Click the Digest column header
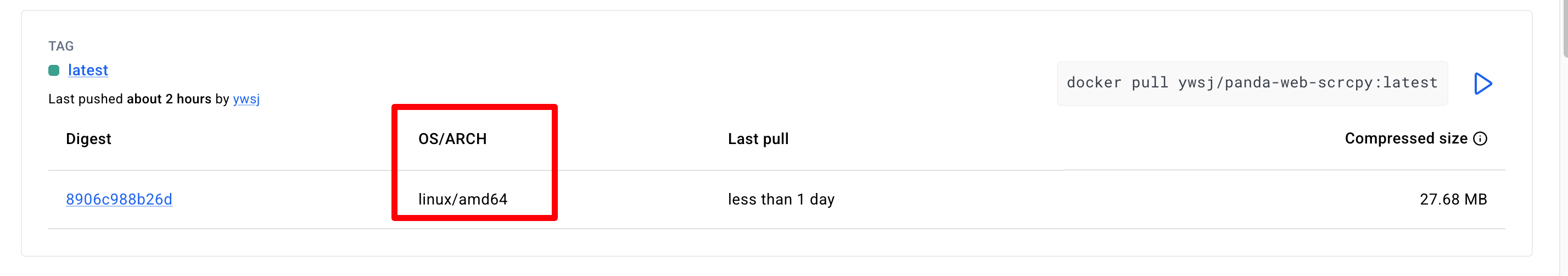This screenshot has height=276, width=1568. pos(88,139)
